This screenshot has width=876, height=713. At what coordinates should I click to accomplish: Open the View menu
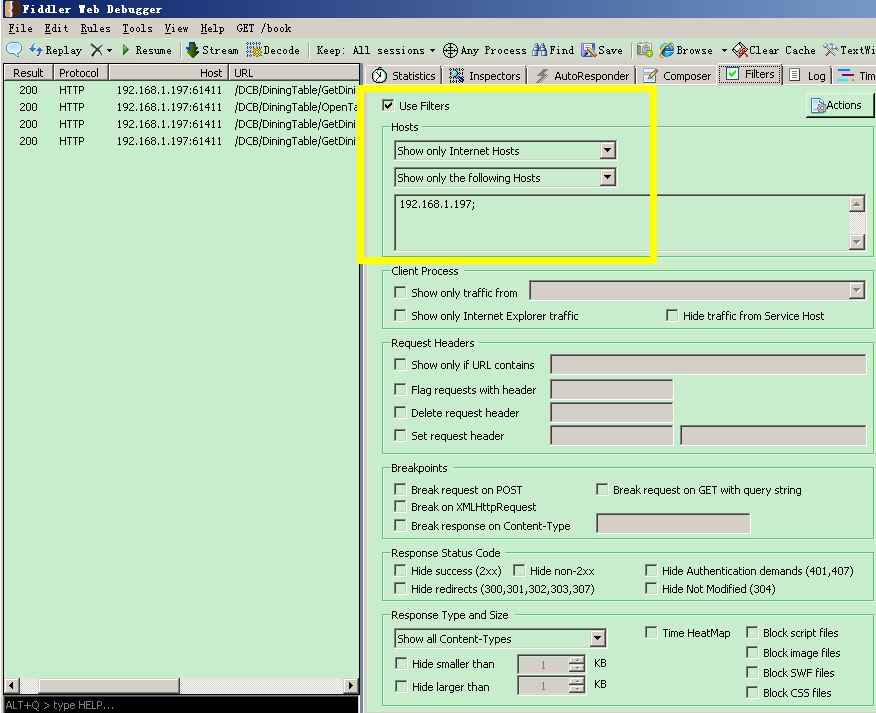coord(177,28)
